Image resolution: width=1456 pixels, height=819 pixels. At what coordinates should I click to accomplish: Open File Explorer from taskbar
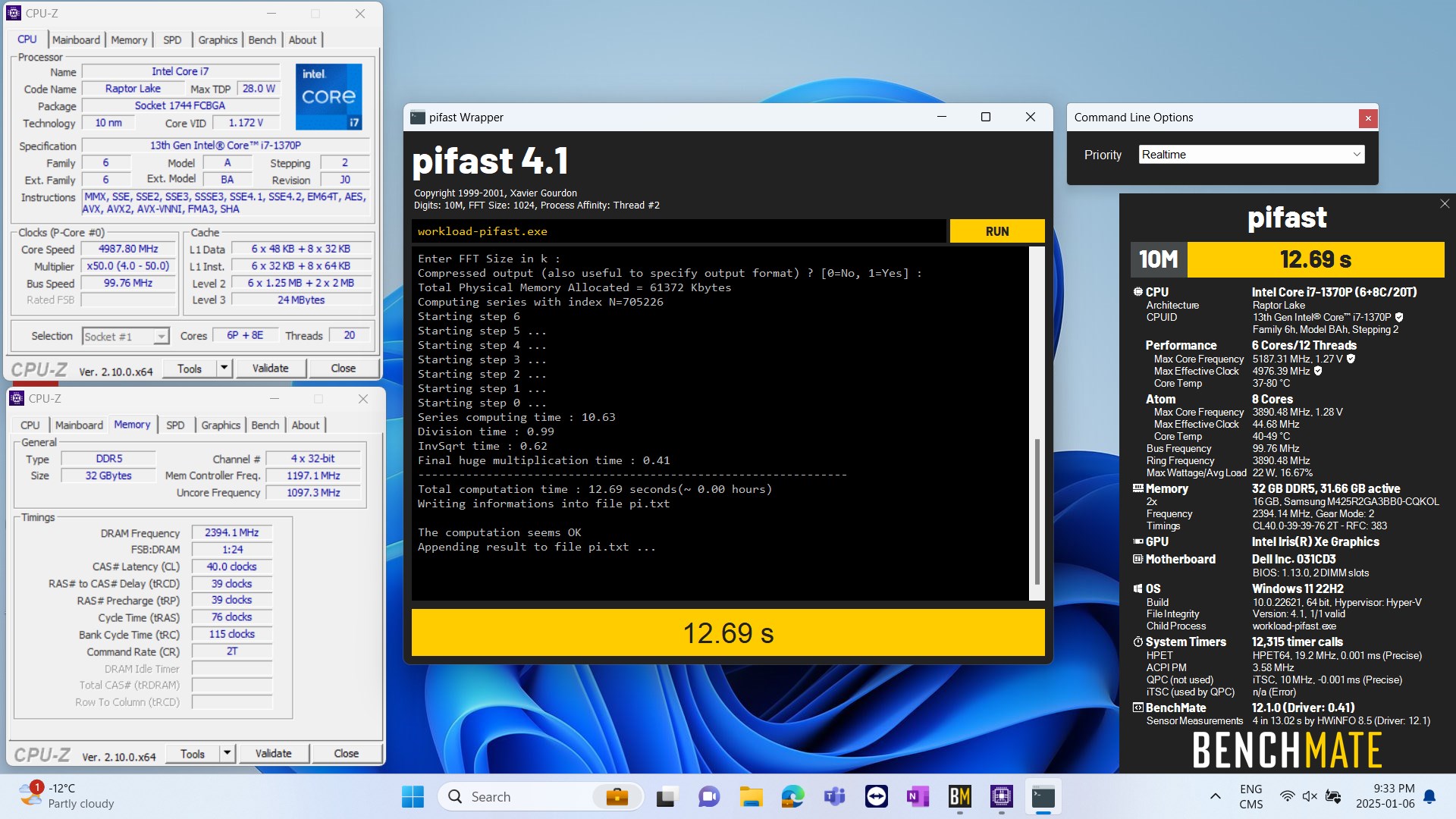point(751,796)
